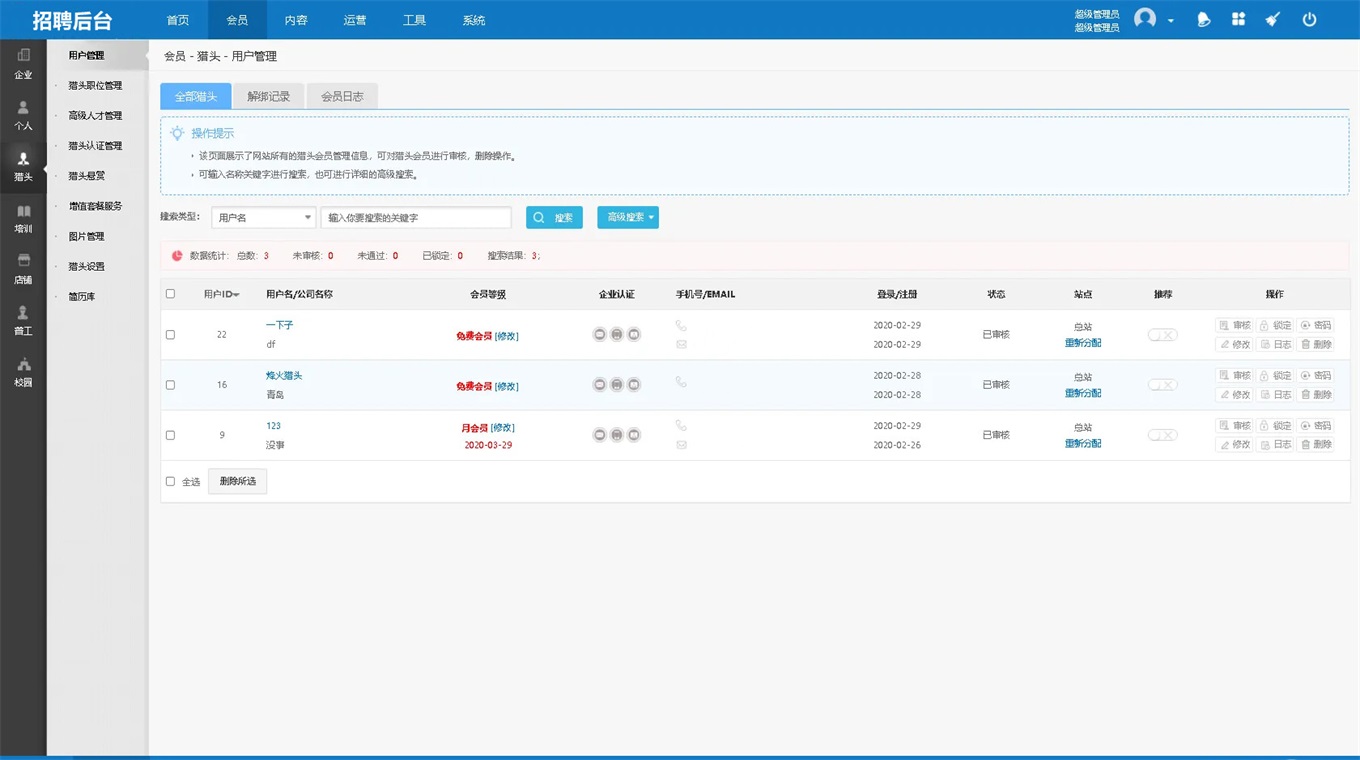Expand the 高级搜索 dropdown button
This screenshot has height=760, width=1360.
click(x=628, y=217)
